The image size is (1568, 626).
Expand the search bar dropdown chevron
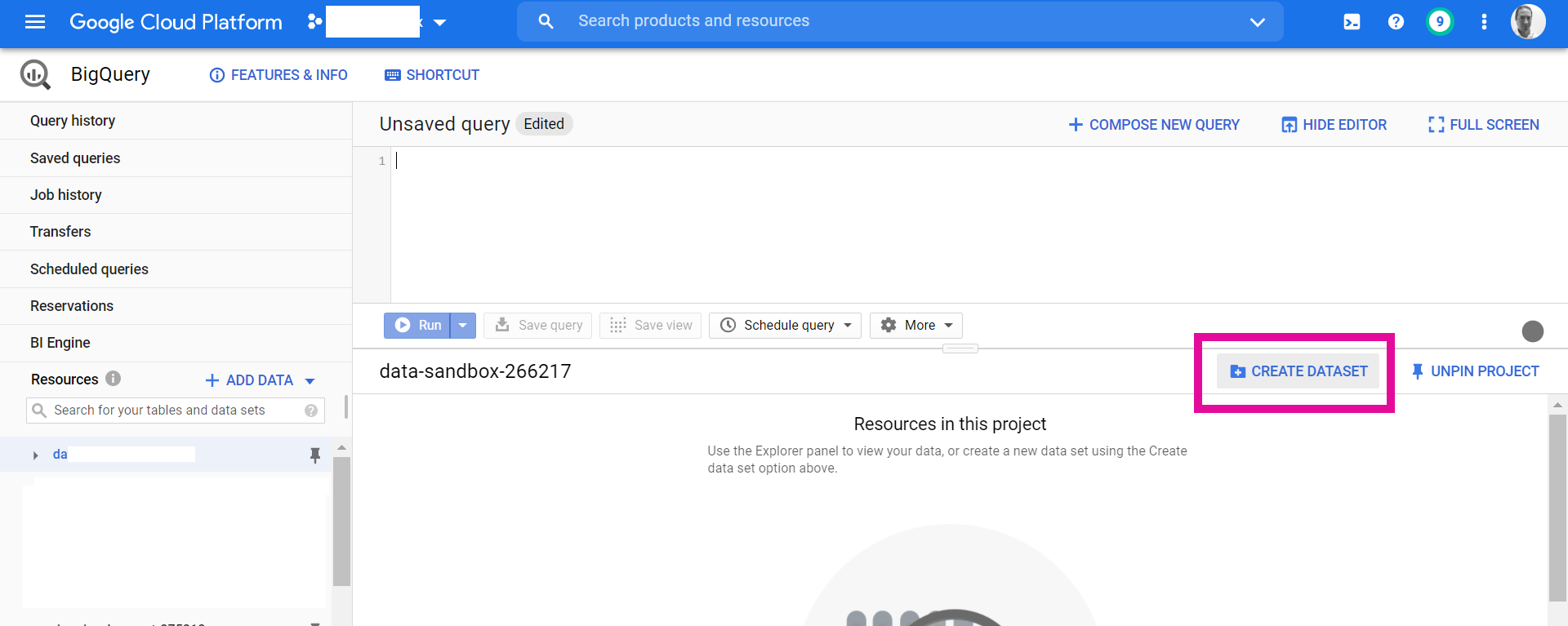point(1258,22)
